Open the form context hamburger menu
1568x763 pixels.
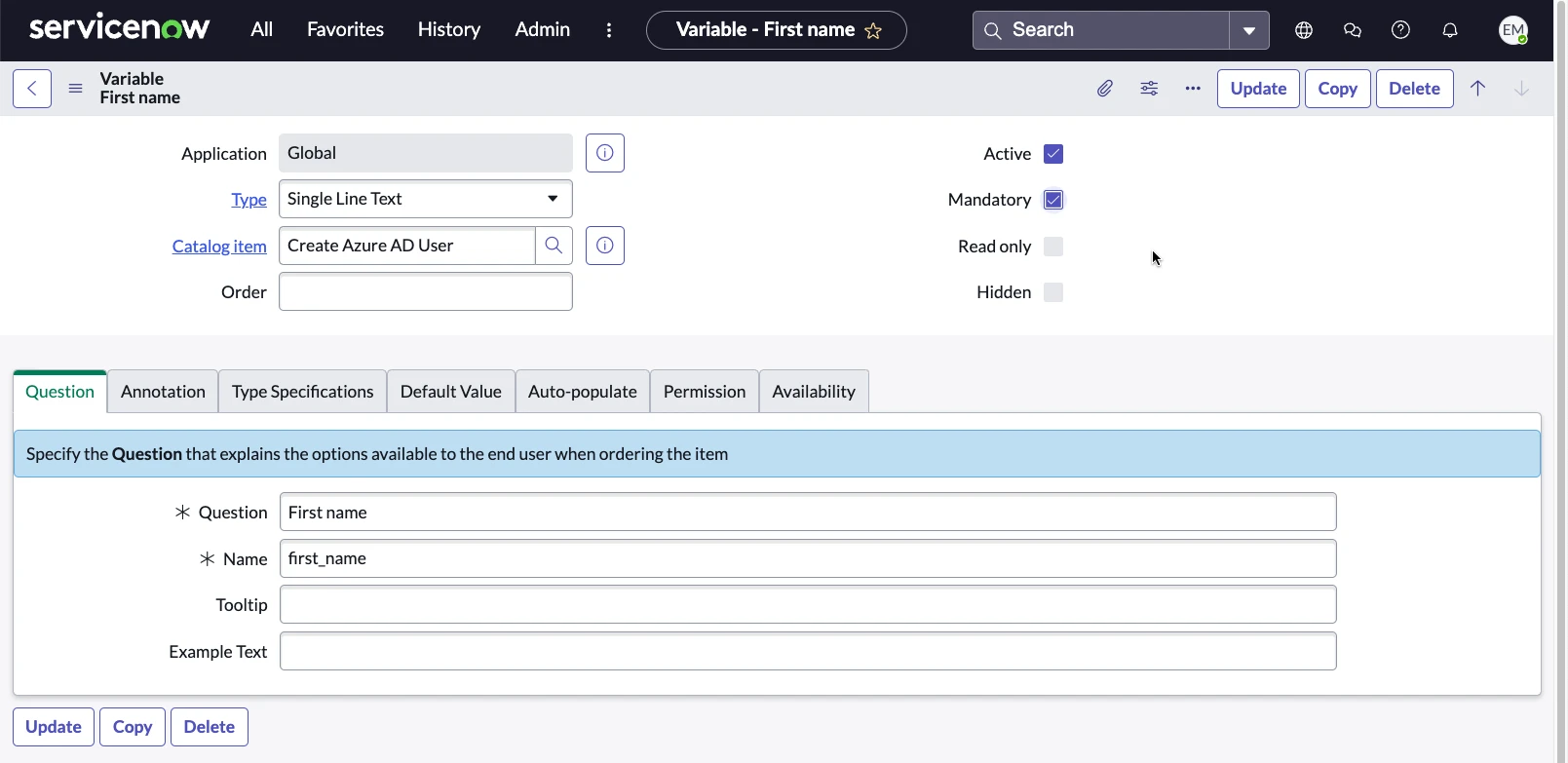tap(75, 89)
